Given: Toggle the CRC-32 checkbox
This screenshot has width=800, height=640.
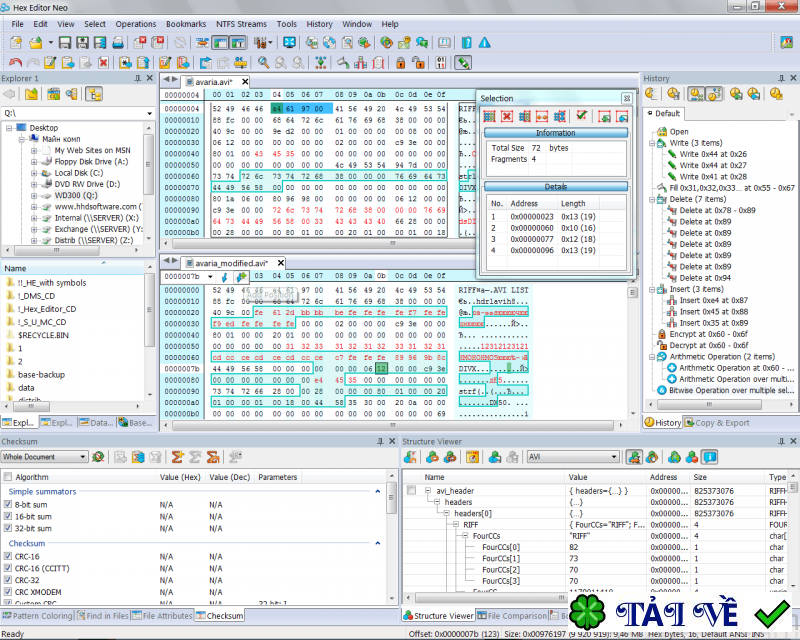Looking at the screenshot, I should point(9,580).
